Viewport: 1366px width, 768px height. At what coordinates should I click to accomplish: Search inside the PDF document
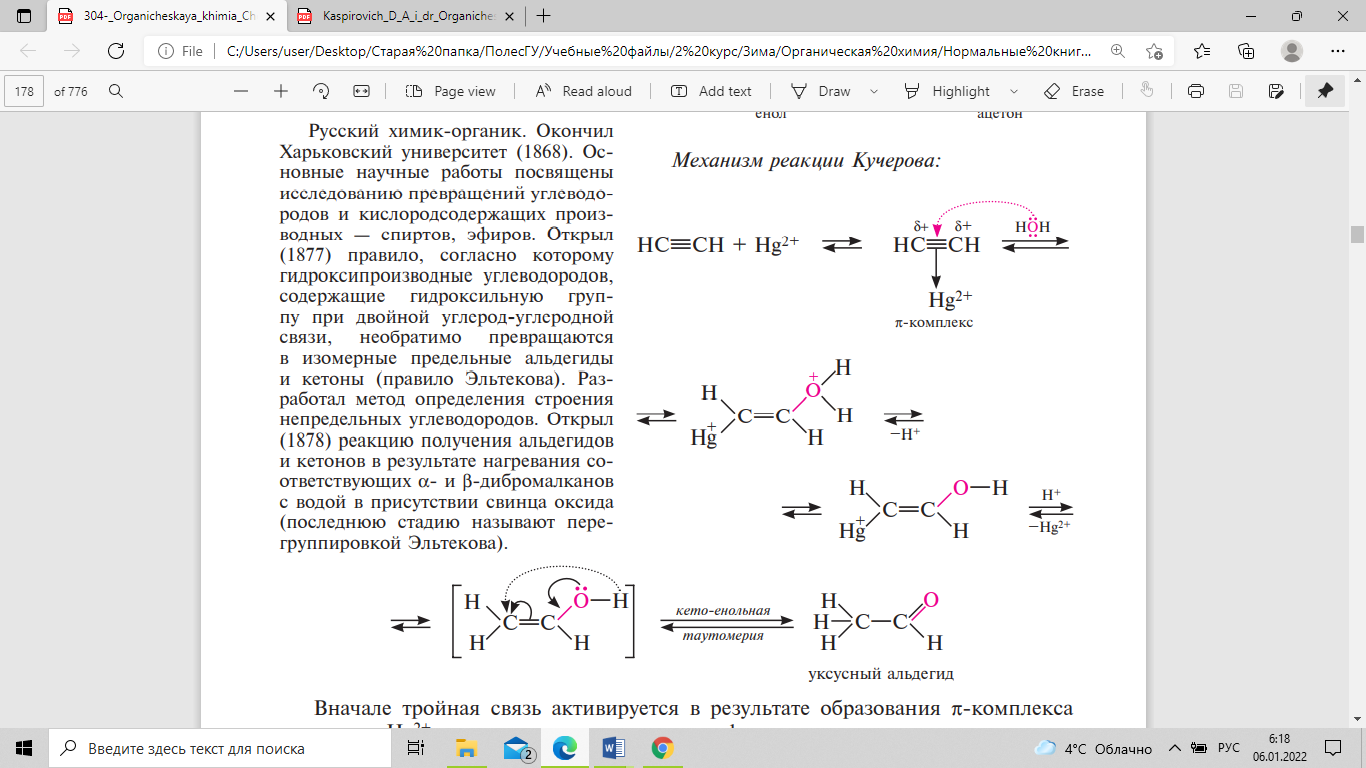(116, 91)
